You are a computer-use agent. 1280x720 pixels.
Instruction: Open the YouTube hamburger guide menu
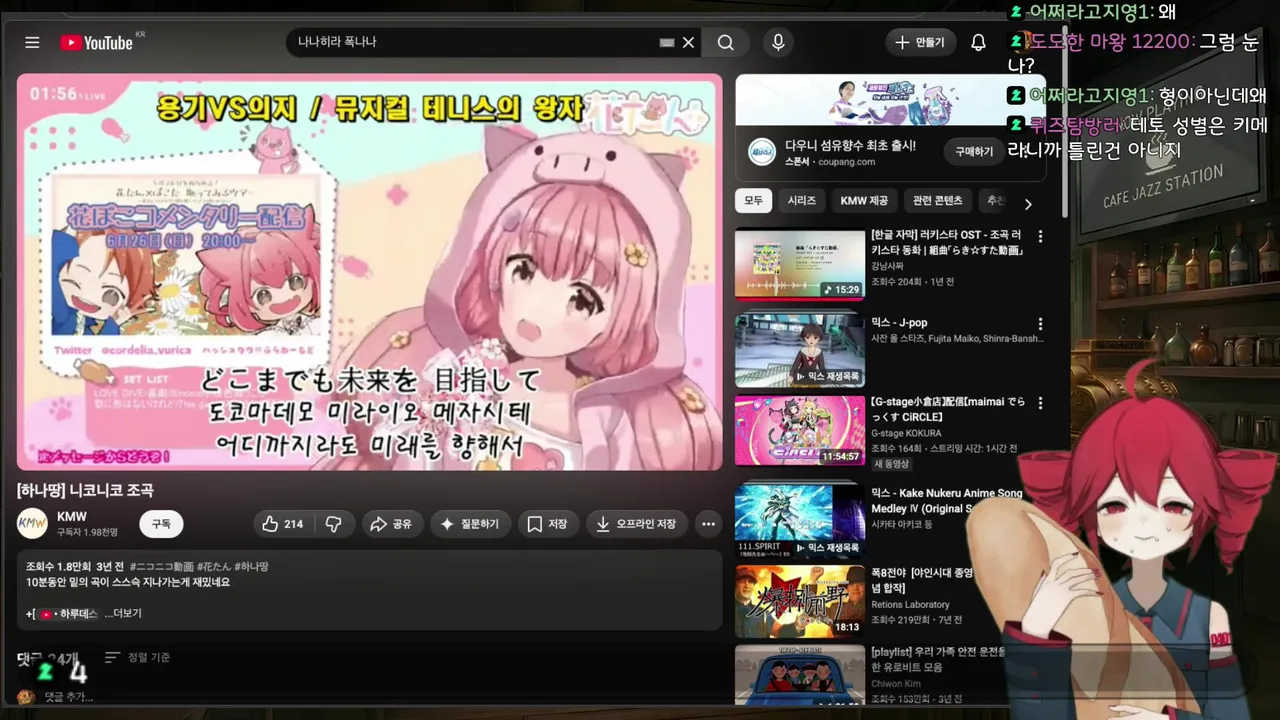[32, 42]
